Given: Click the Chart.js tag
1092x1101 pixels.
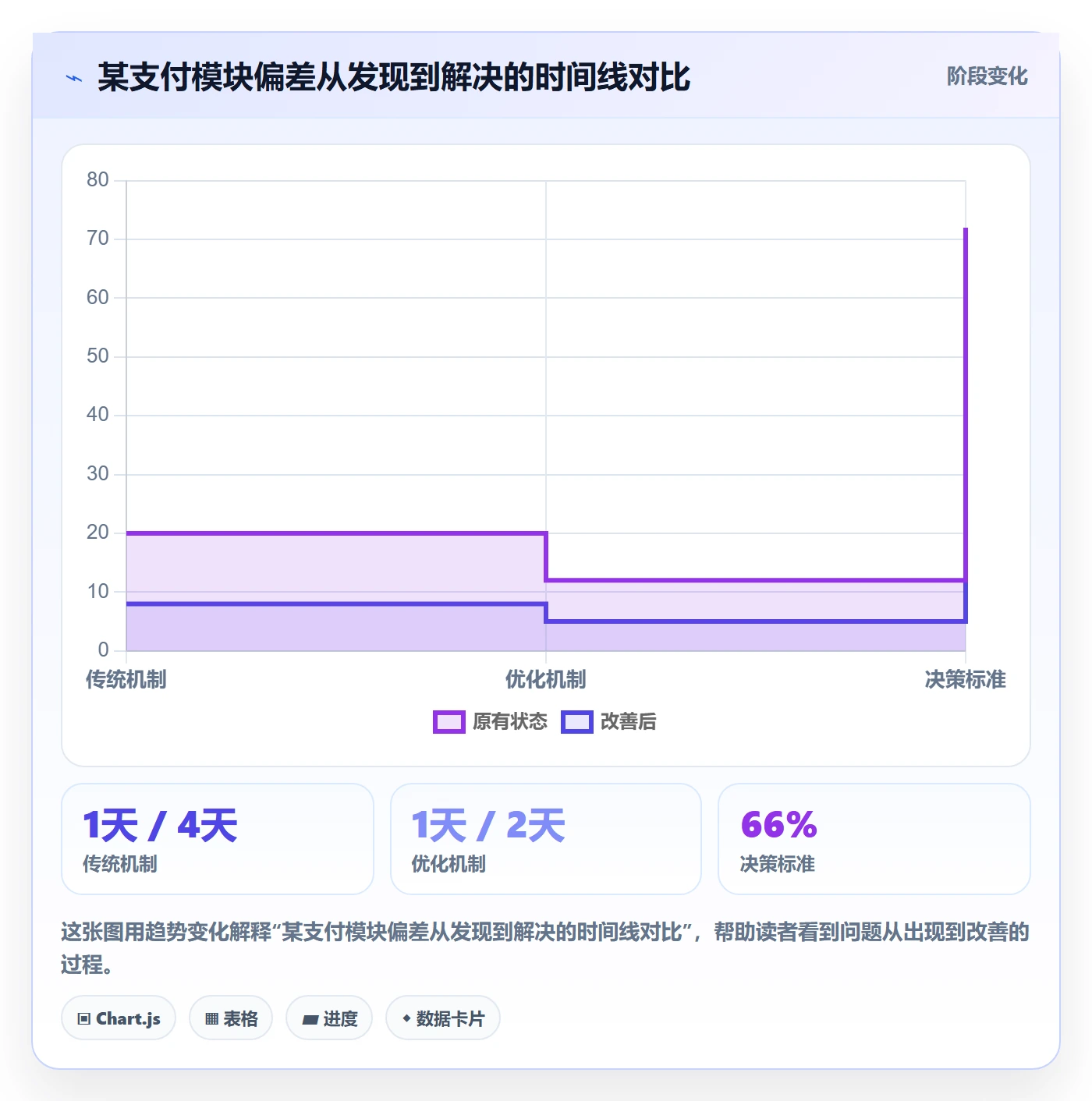Looking at the screenshot, I should pyautogui.click(x=119, y=1018).
